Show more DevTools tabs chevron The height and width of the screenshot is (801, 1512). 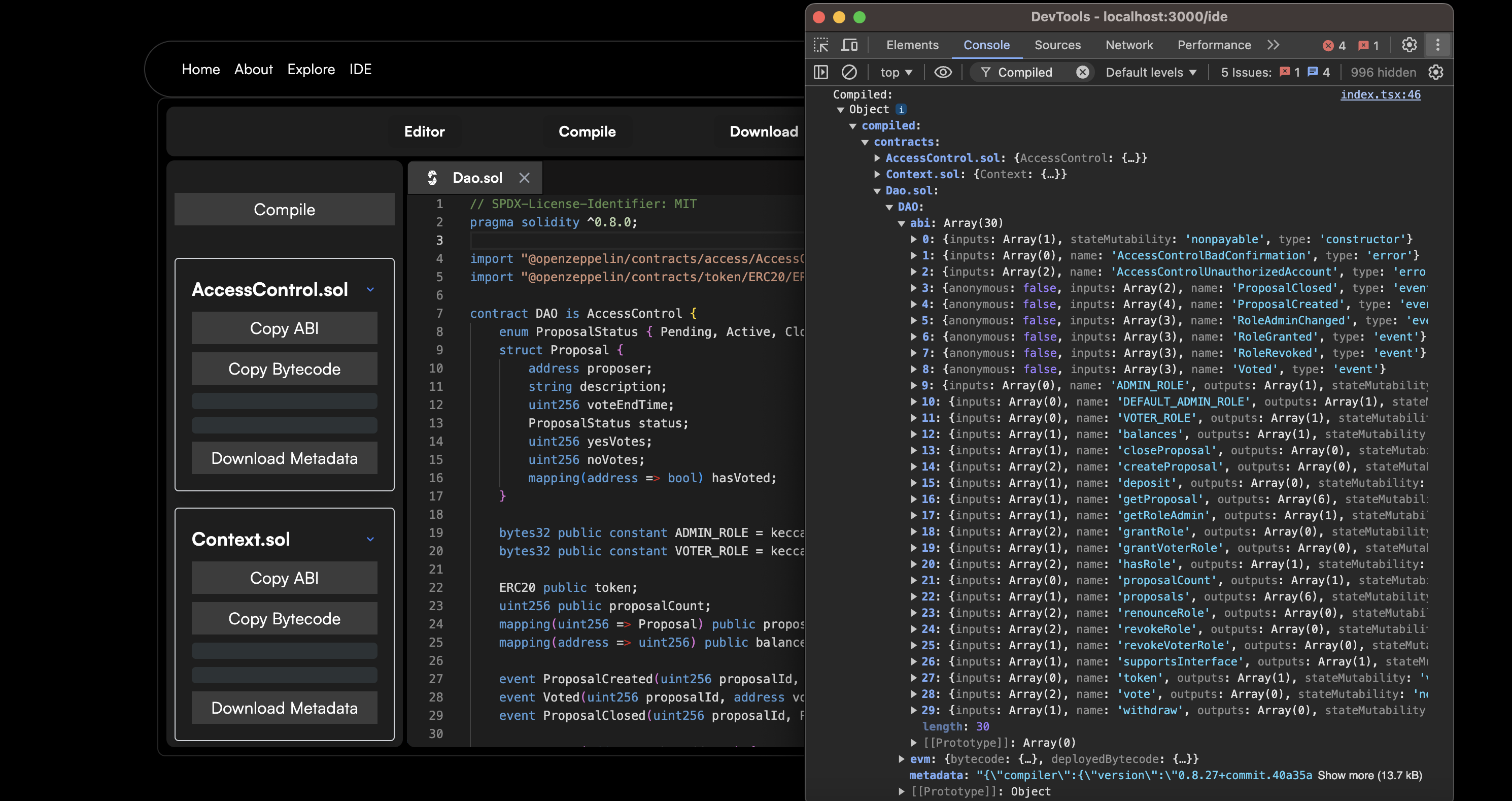1273,45
